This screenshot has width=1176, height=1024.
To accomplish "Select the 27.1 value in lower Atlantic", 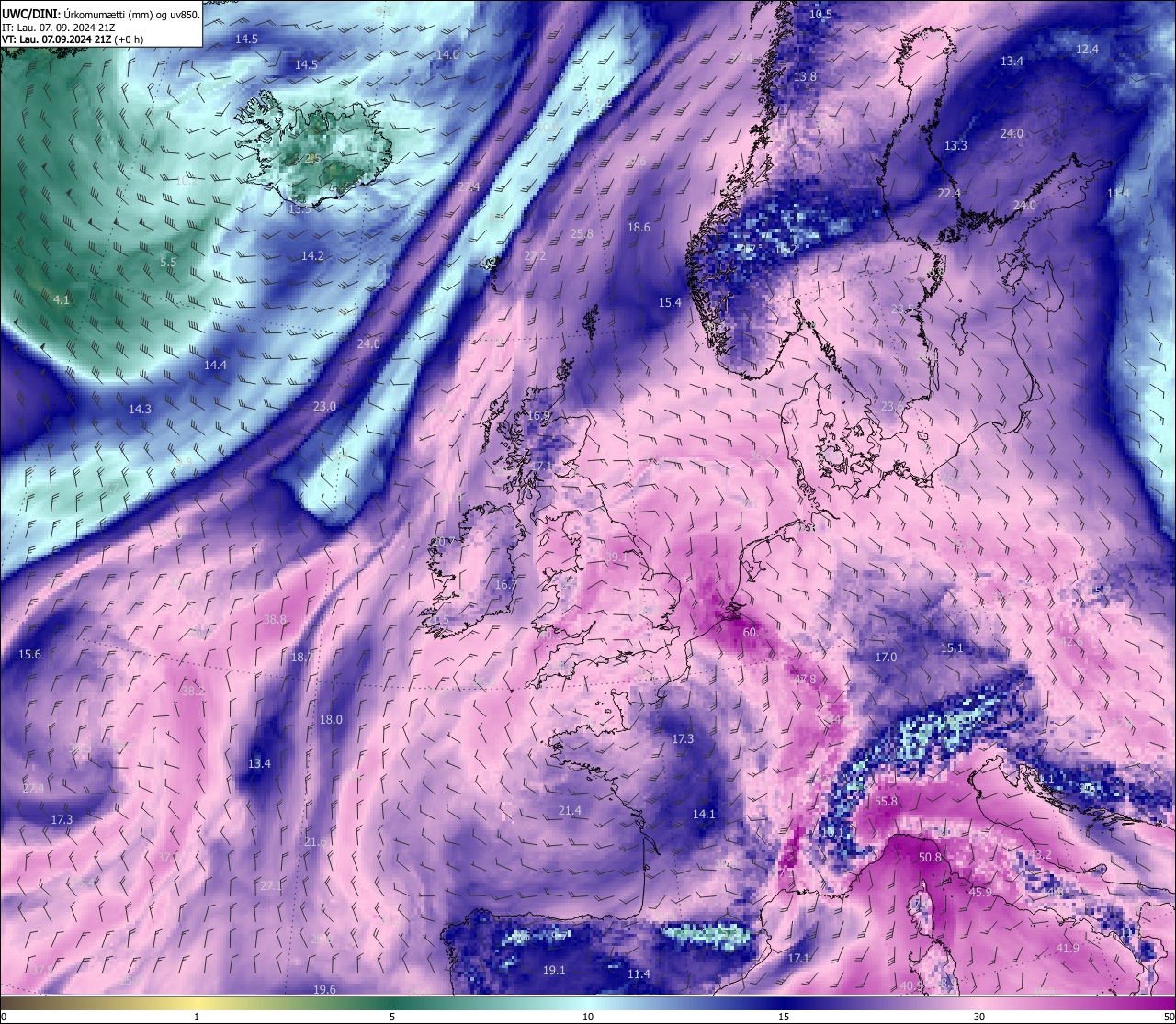I will 271,886.
